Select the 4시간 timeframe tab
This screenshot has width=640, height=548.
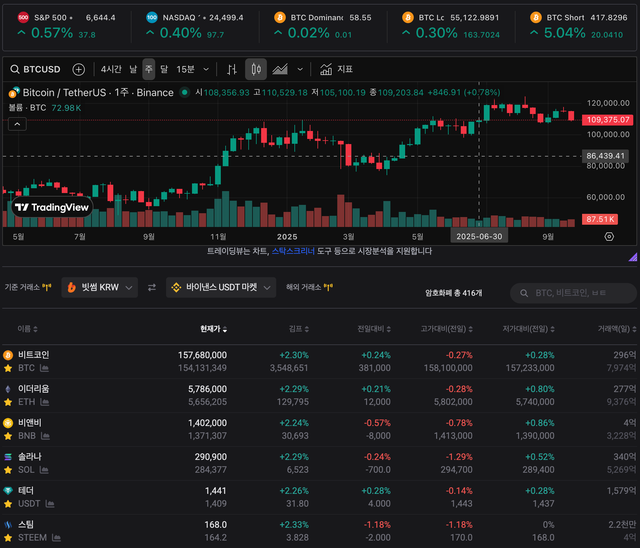tap(110, 69)
